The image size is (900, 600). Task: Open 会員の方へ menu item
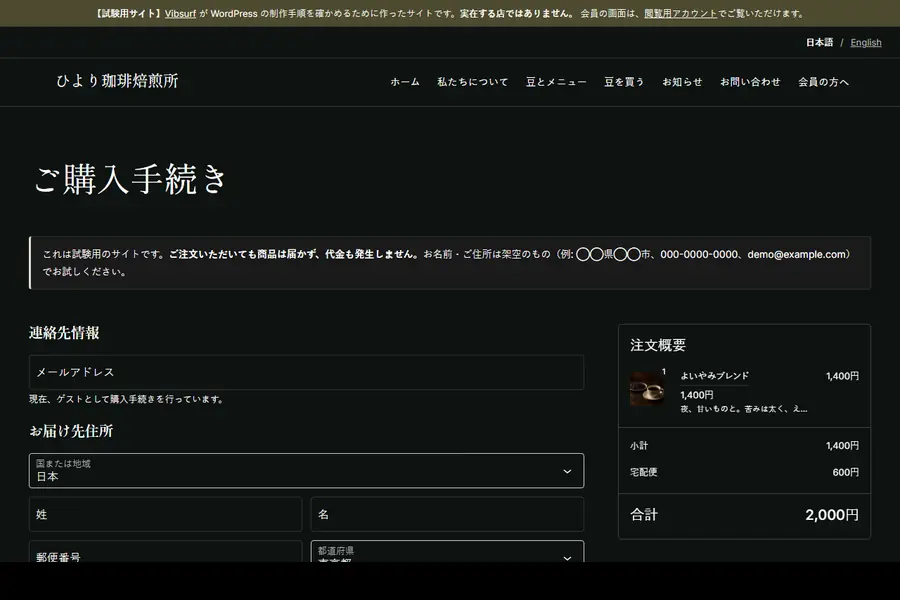pyautogui.click(x=823, y=82)
